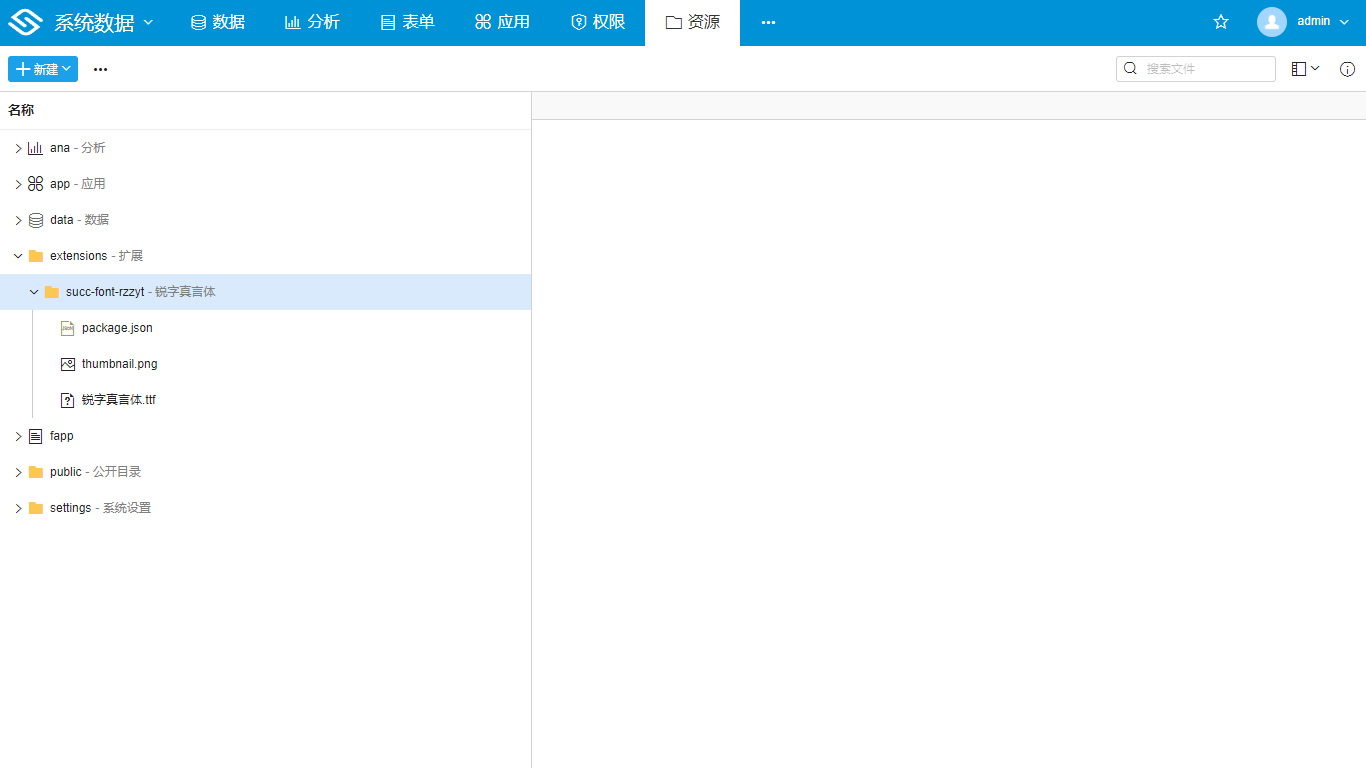Click the 新建 button
Viewport: 1366px width, 768px height.
[x=42, y=69]
